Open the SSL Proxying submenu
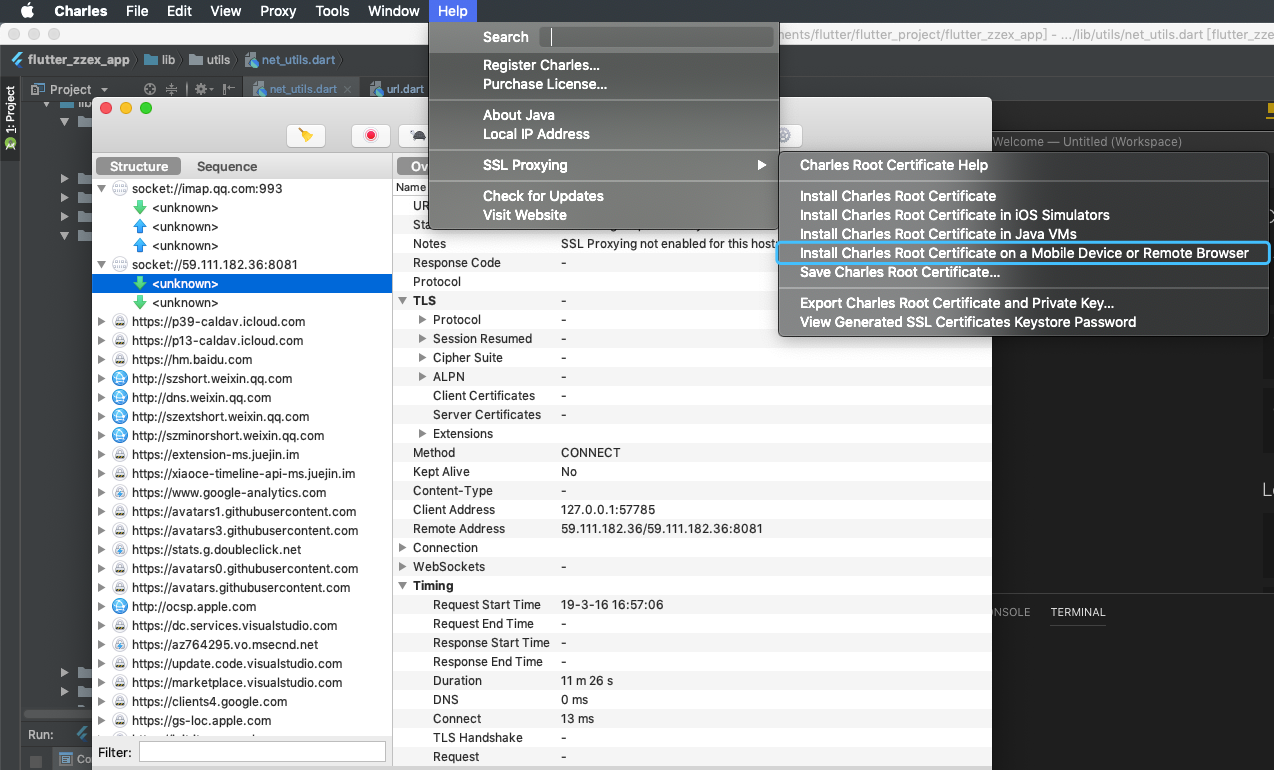 [x=603, y=165]
